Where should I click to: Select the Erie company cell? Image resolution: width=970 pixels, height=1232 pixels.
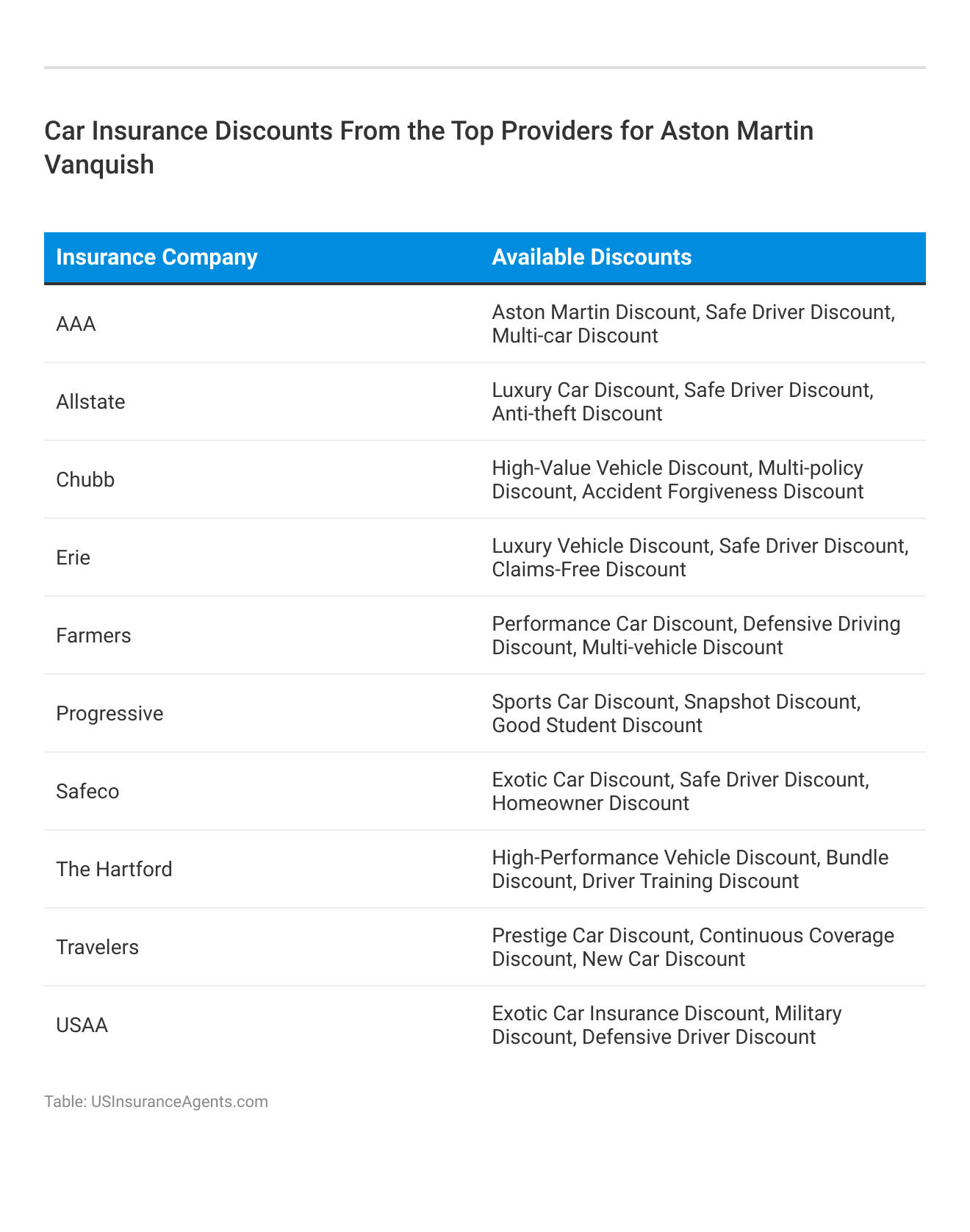pos(73,558)
